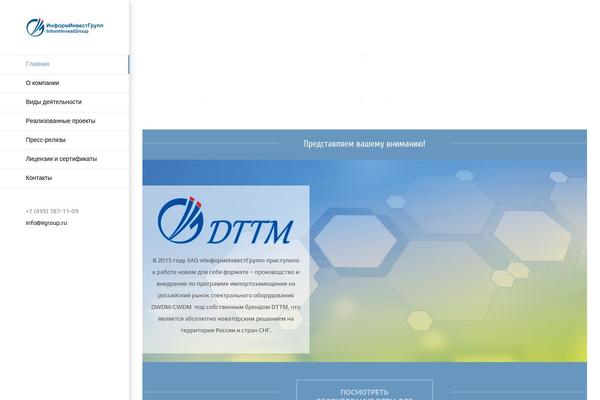Click the Посмотреть button below banner
The height and width of the screenshot is (400, 600).
pyautogui.click(x=364, y=390)
